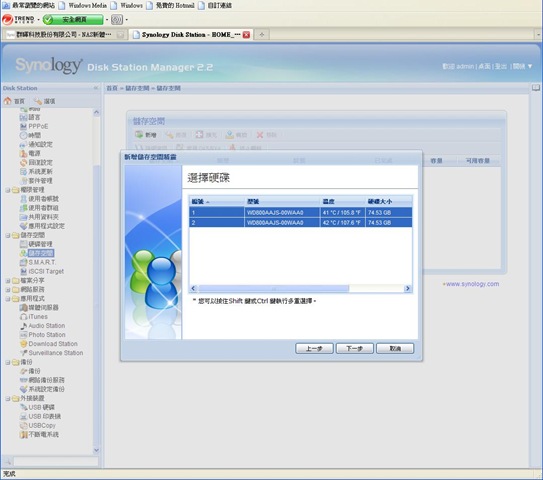The width and height of the screenshot is (543, 480).
Task: Click the 時間 clock icon
Action: 23,135
